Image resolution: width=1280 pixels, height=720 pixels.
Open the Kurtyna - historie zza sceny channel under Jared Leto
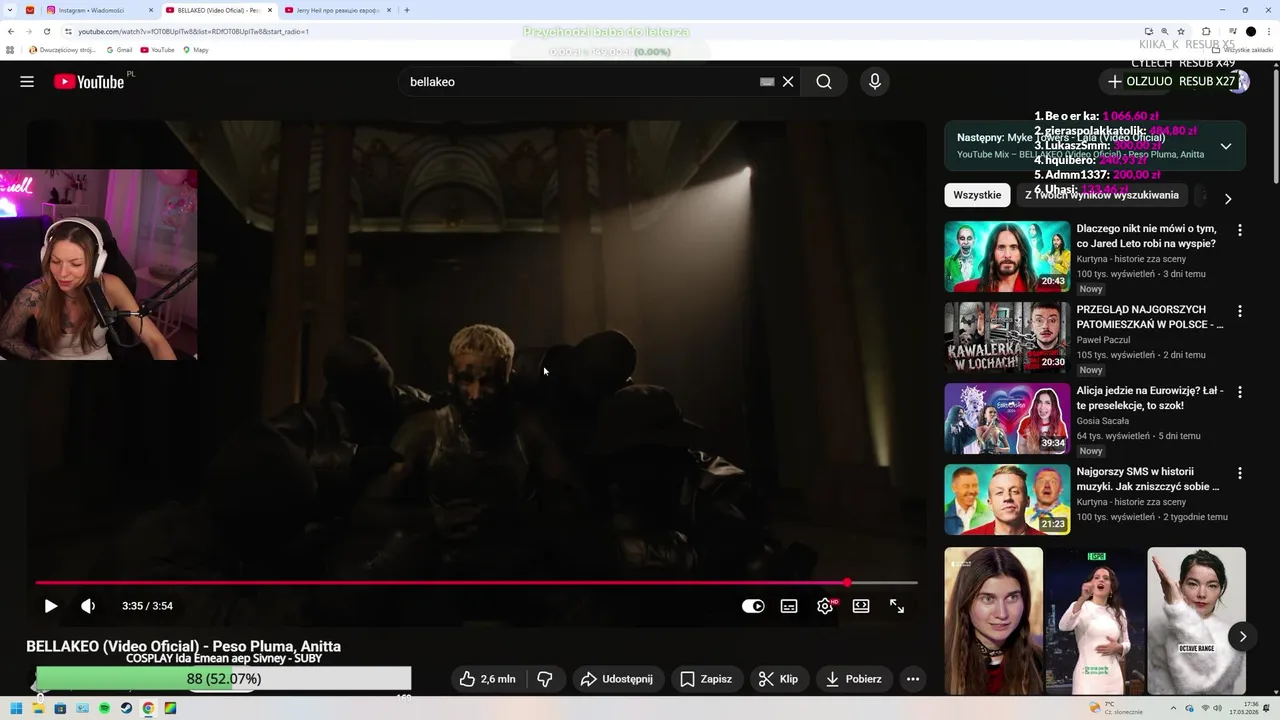(x=1131, y=259)
